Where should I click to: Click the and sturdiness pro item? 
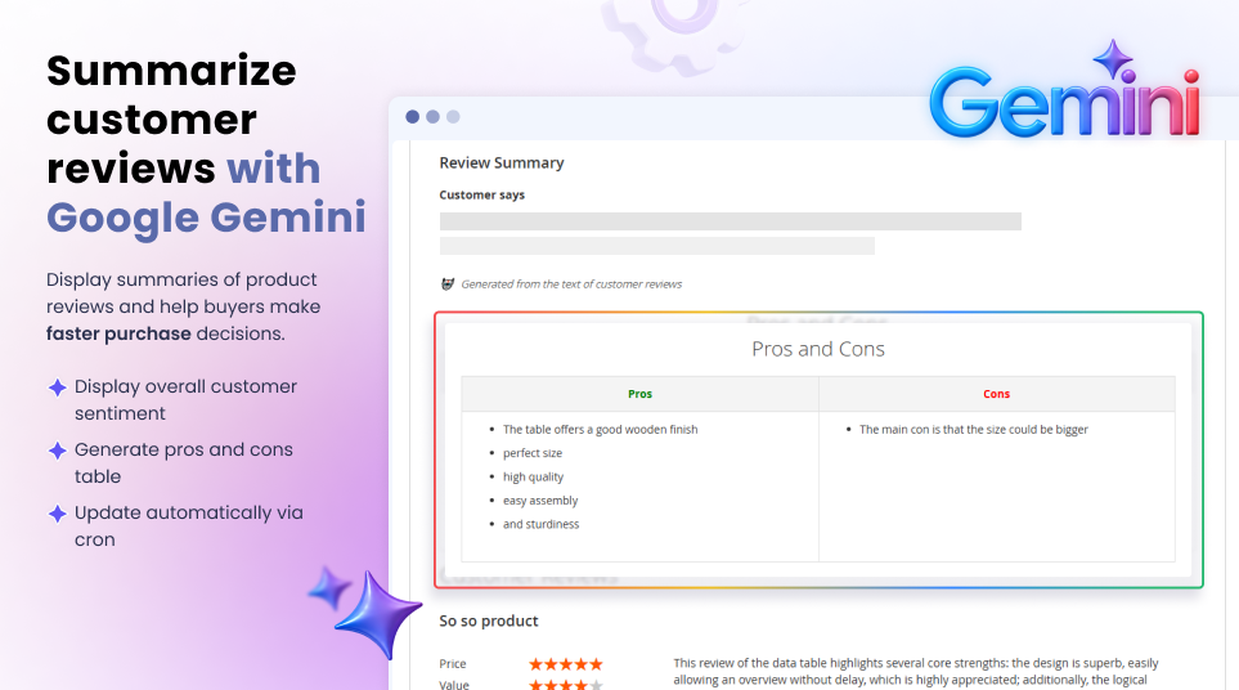(541, 524)
